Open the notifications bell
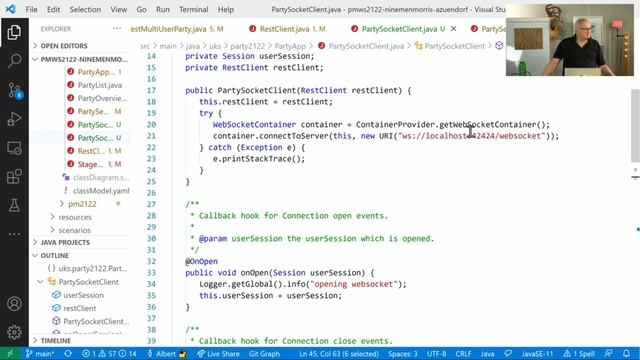 click(627, 354)
